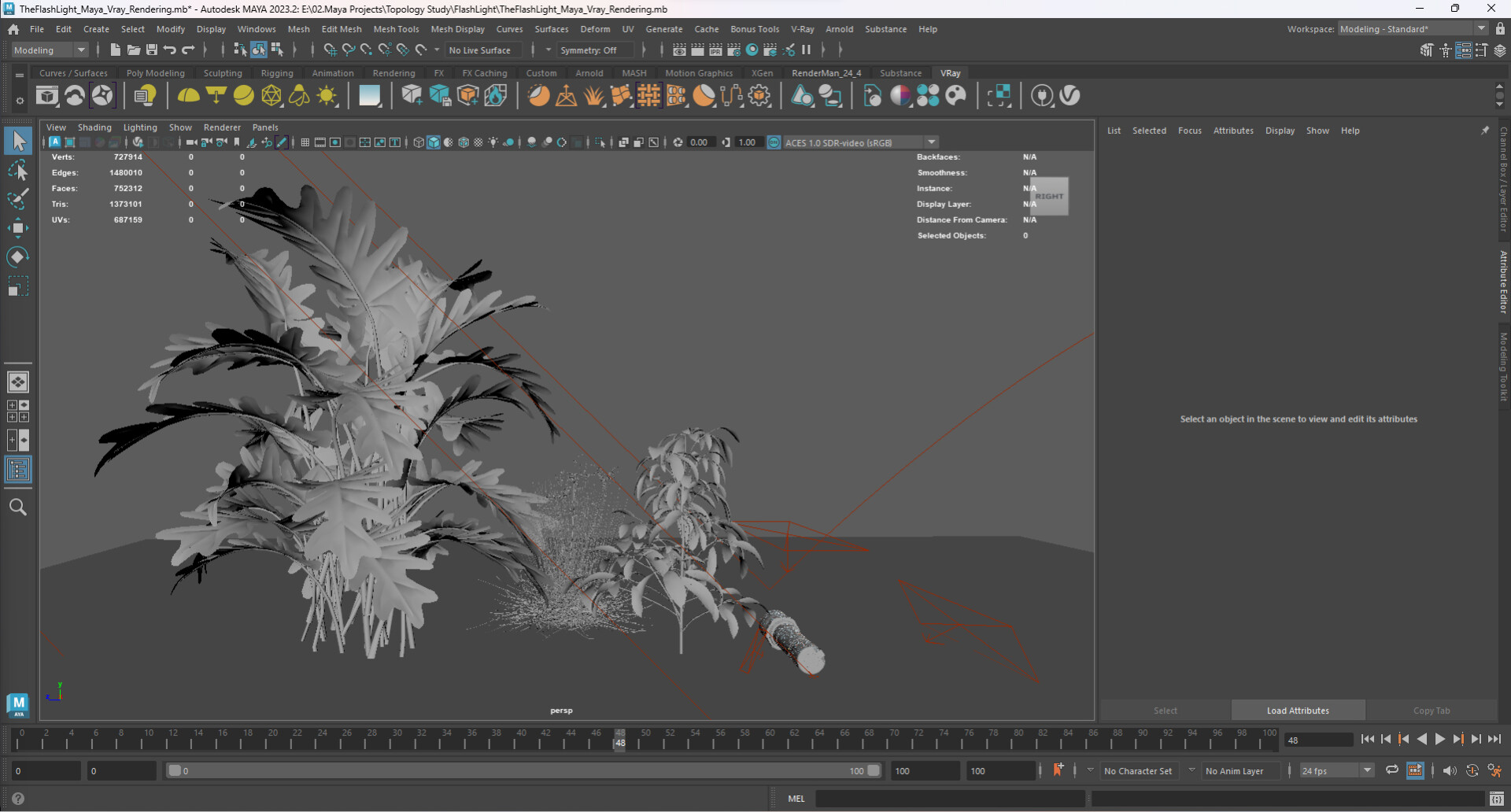Click the Save scene icon
Image resolution: width=1511 pixels, height=812 pixels.
tap(152, 50)
